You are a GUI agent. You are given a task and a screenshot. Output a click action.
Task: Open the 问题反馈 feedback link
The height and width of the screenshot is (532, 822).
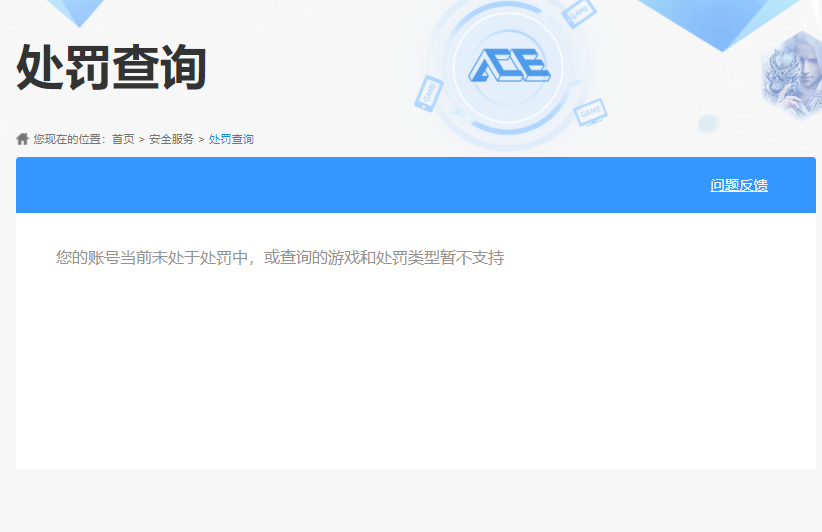739,185
